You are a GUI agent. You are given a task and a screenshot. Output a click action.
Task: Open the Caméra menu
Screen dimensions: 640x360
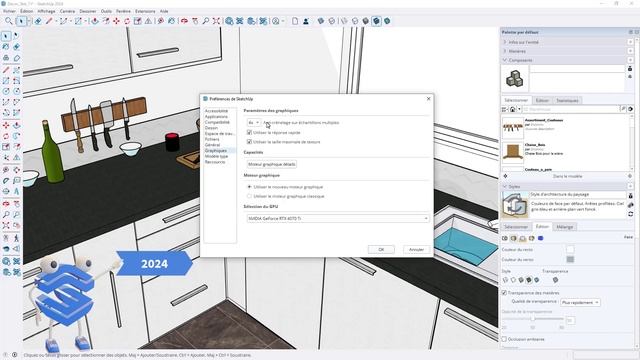pyautogui.click(x=67, y=11)
